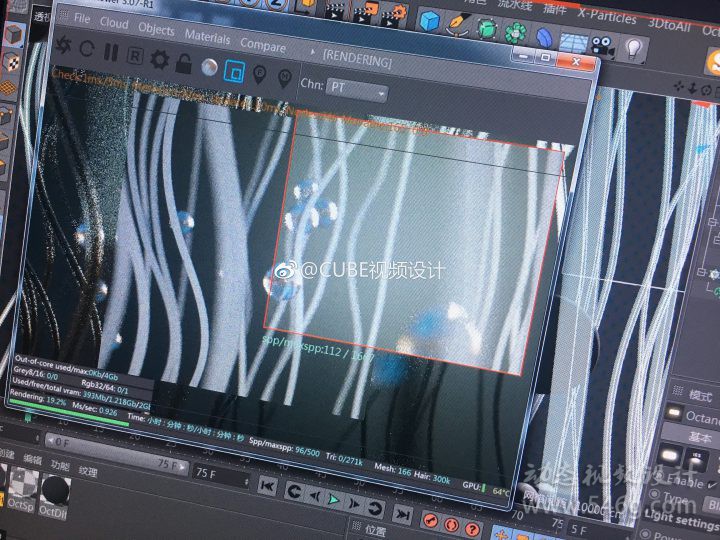Go to next keyframe button
The height and width of the screenshot is (540, 720).
[376, 508]
